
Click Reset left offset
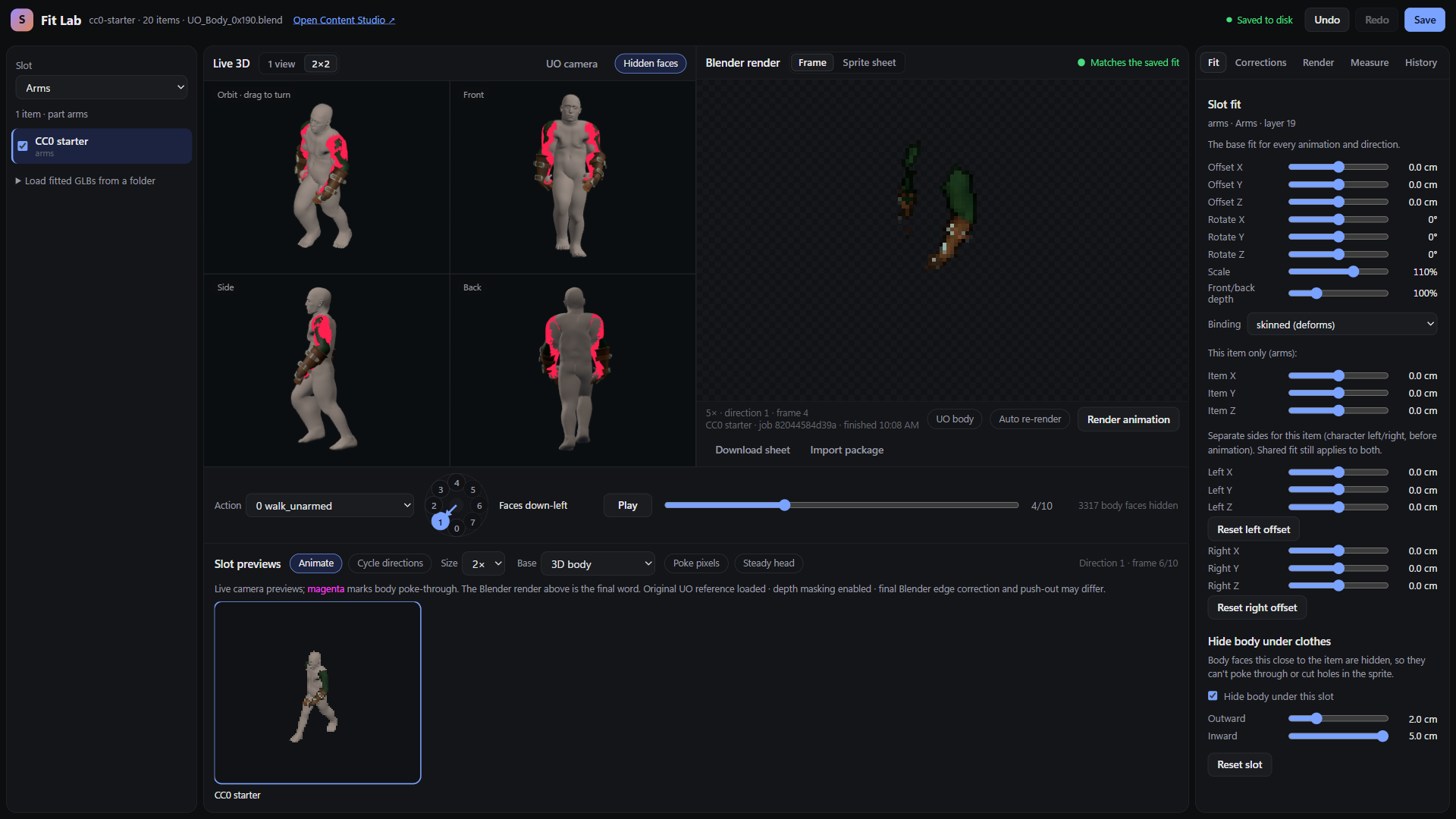(1253, 529)
